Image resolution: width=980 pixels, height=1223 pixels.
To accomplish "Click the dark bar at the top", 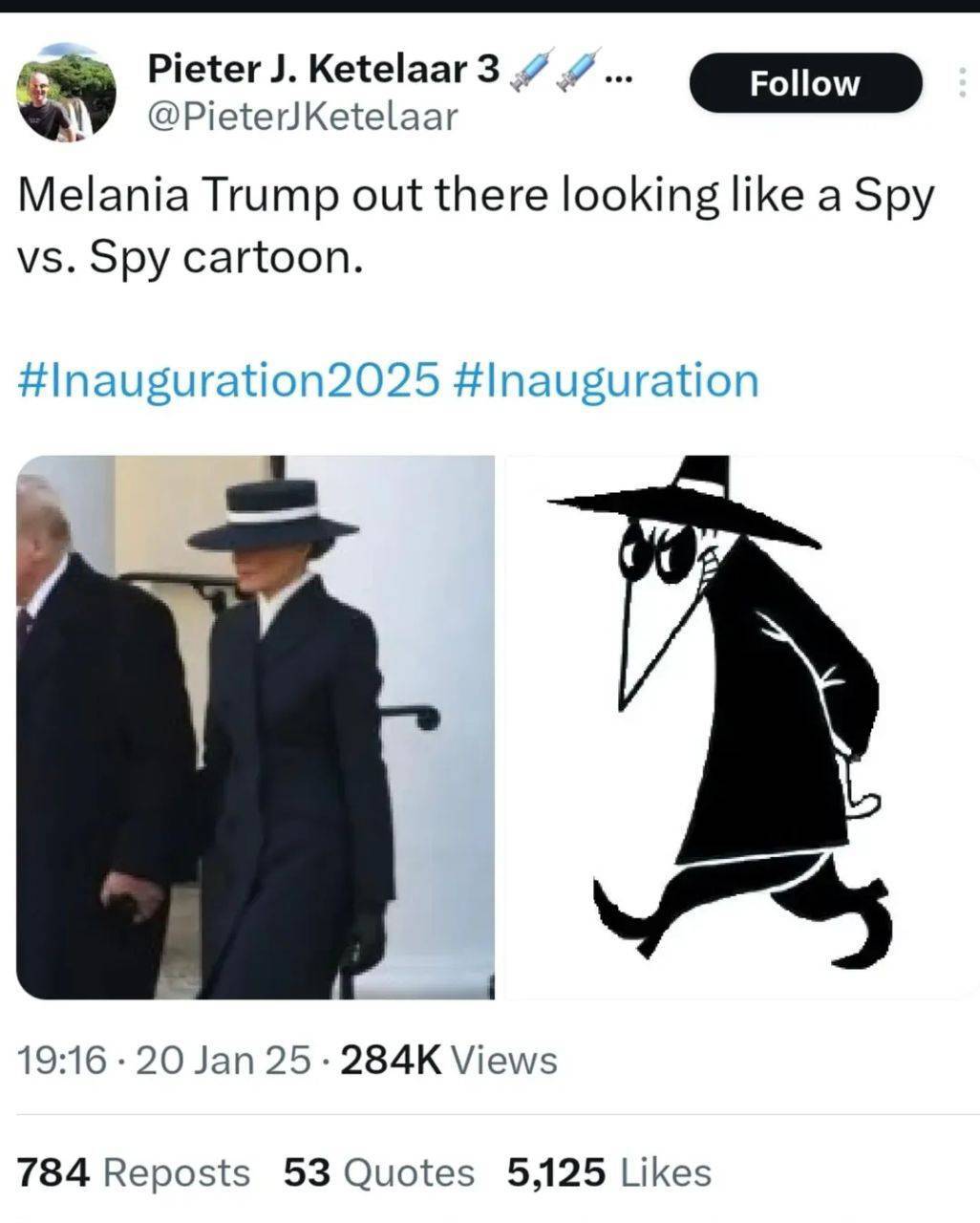I will [490, 6].
